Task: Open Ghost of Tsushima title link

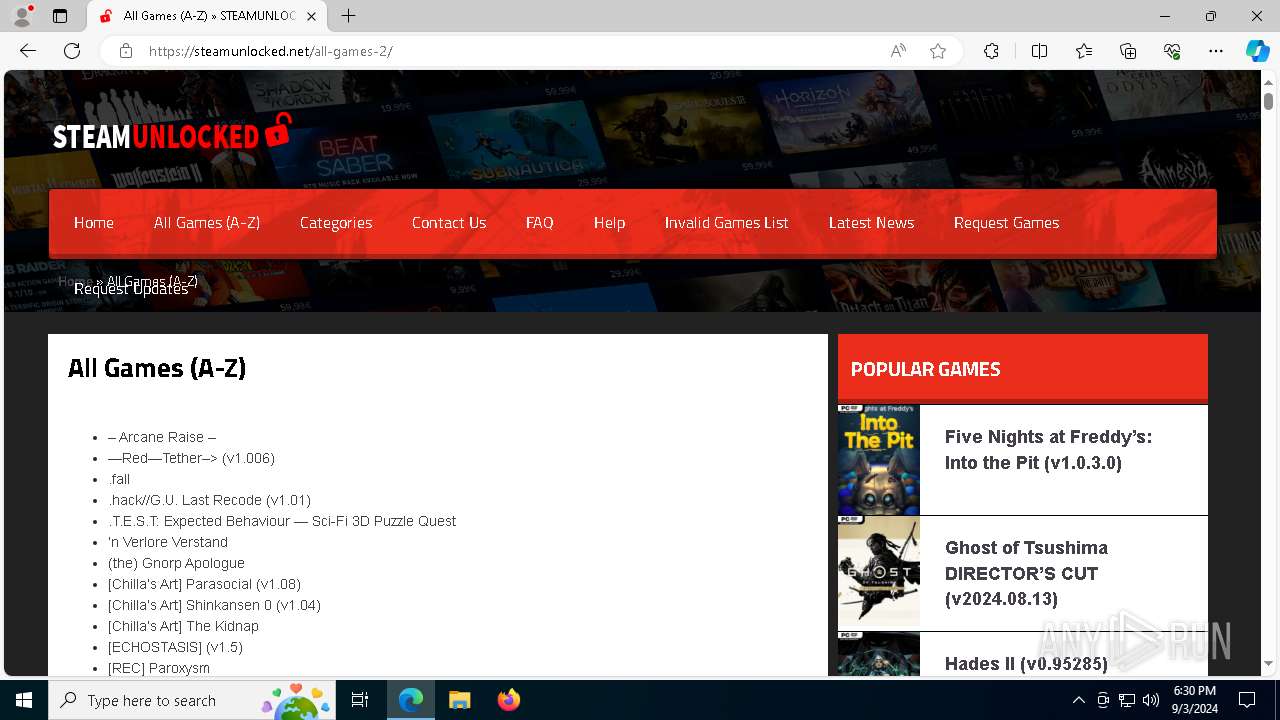Action: click(1026, 573)
